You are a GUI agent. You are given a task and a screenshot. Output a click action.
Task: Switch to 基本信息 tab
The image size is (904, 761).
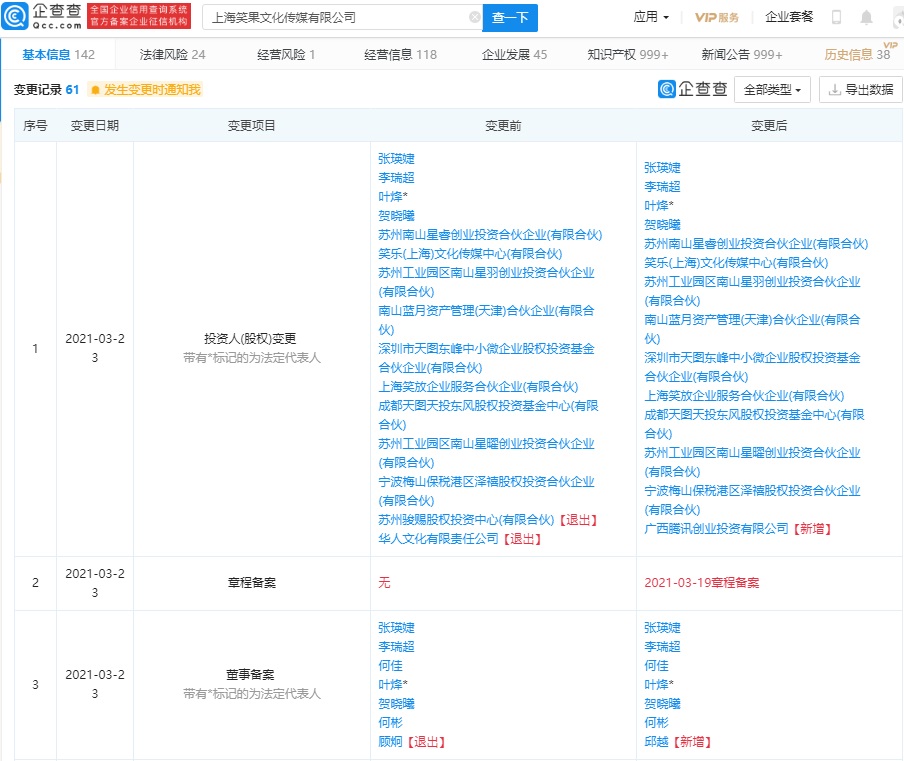pyautogui.click(x=58, y=55)
